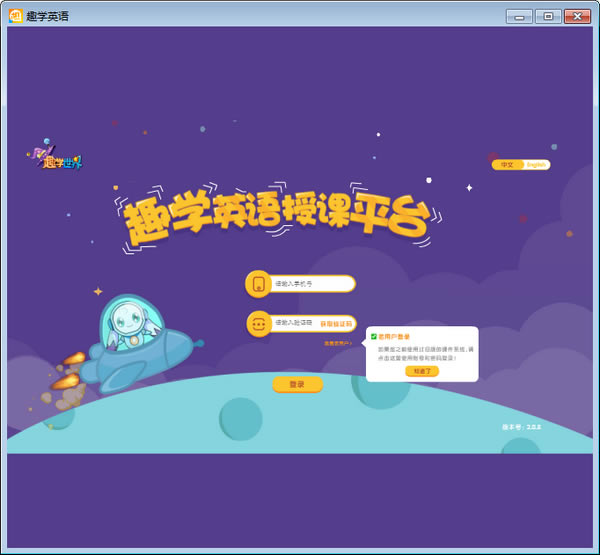Maximize the 趣学英语 window
The image size is (600, 555).
tap(548, 16)
